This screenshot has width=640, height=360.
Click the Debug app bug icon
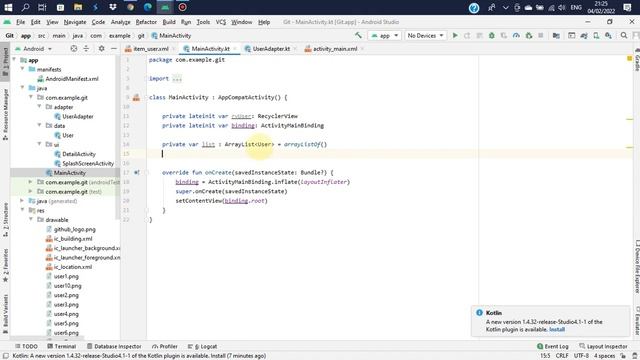coord(492,36)
